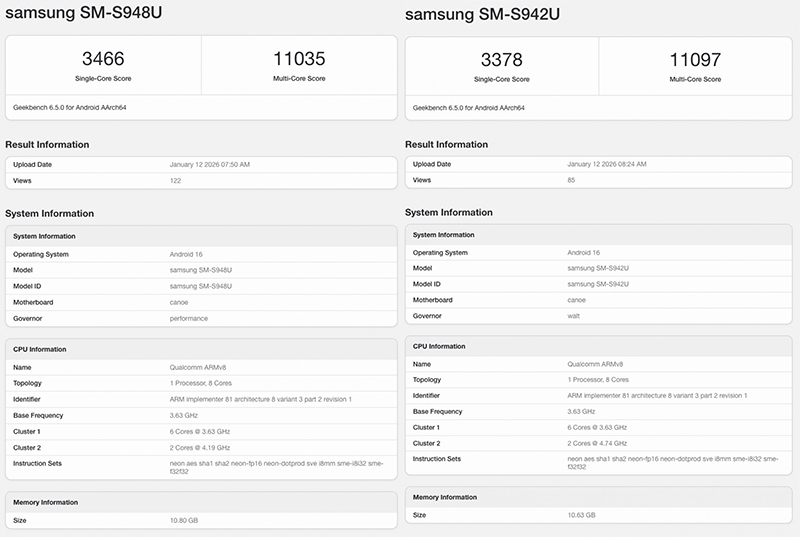Click the SM-S942U multi-core score 11097

pyautogui.click(x=697, y=58)
